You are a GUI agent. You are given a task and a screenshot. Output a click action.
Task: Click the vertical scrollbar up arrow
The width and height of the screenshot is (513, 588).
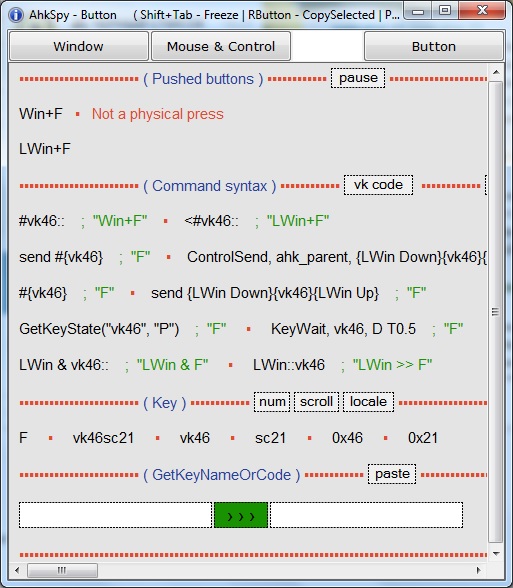496,72
